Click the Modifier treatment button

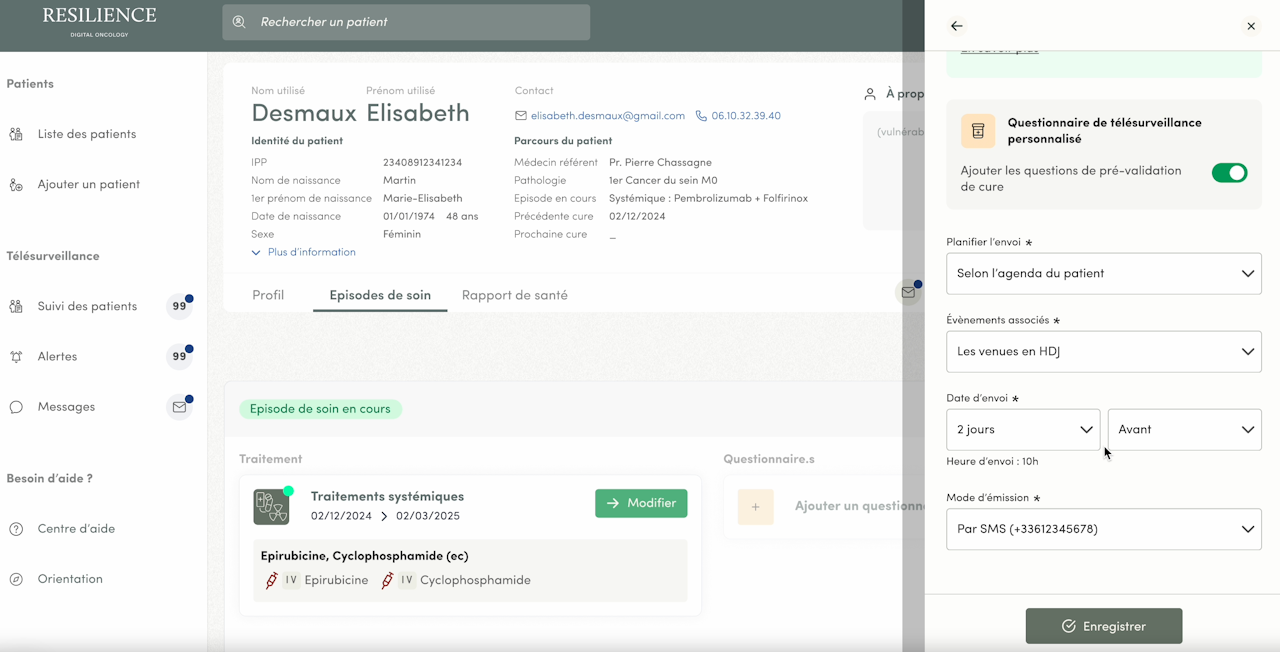[x=641, y=503]
